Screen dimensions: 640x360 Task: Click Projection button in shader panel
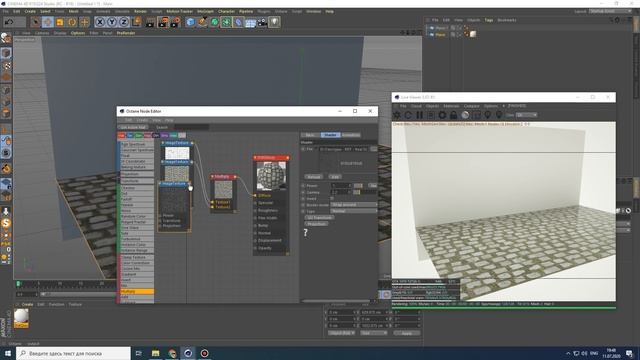(x=316, y=224)
